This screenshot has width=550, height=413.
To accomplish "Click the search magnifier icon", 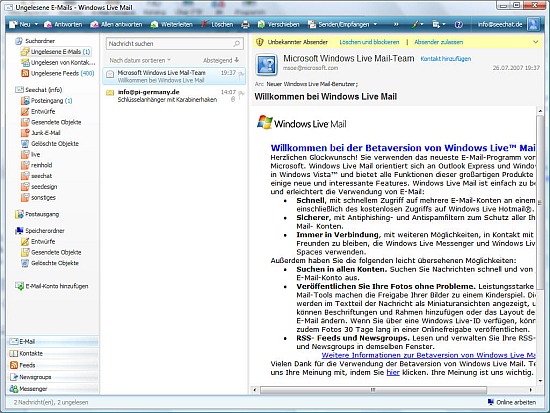I will click(237, 44).
